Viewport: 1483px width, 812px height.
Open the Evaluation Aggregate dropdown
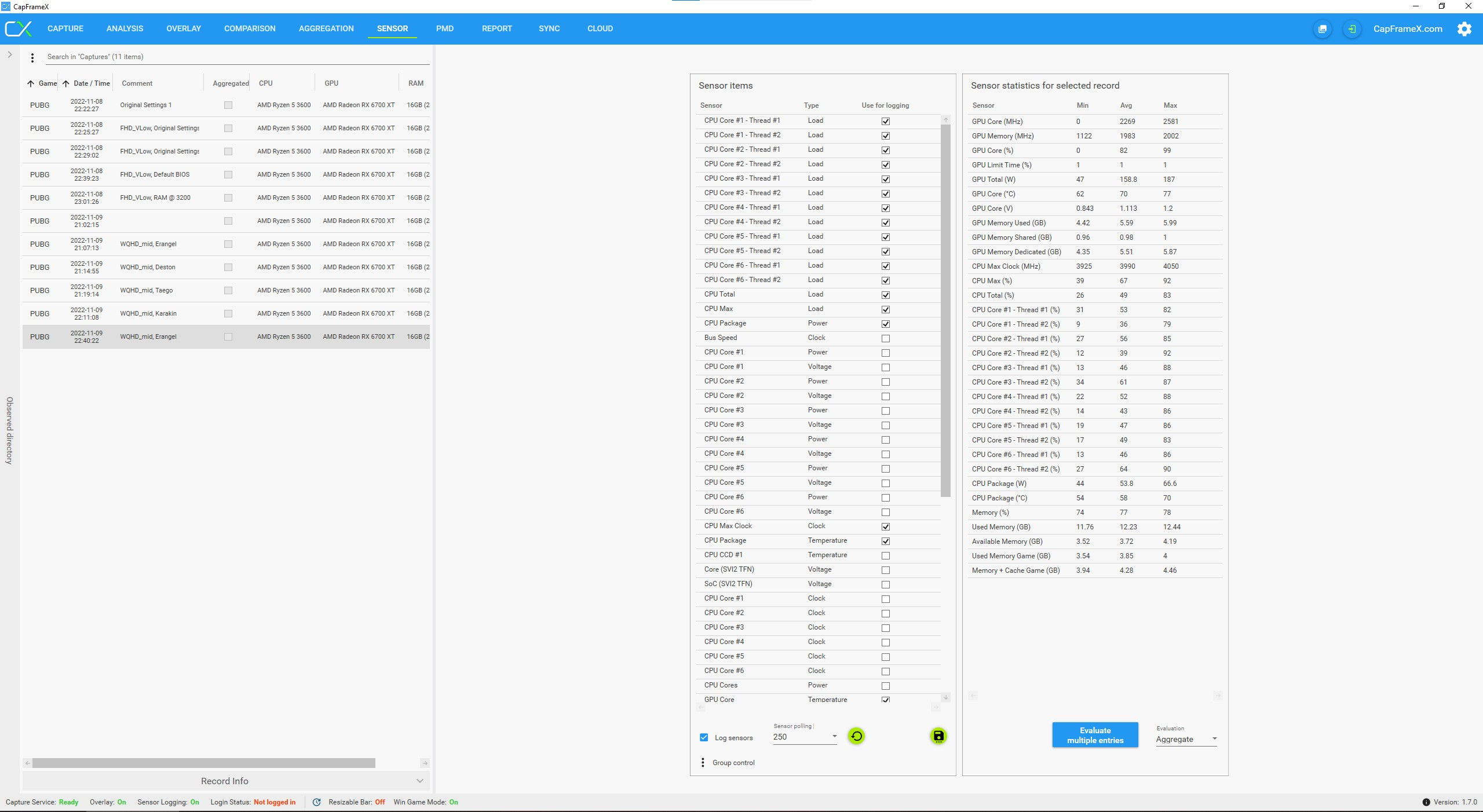point(1186,739)
